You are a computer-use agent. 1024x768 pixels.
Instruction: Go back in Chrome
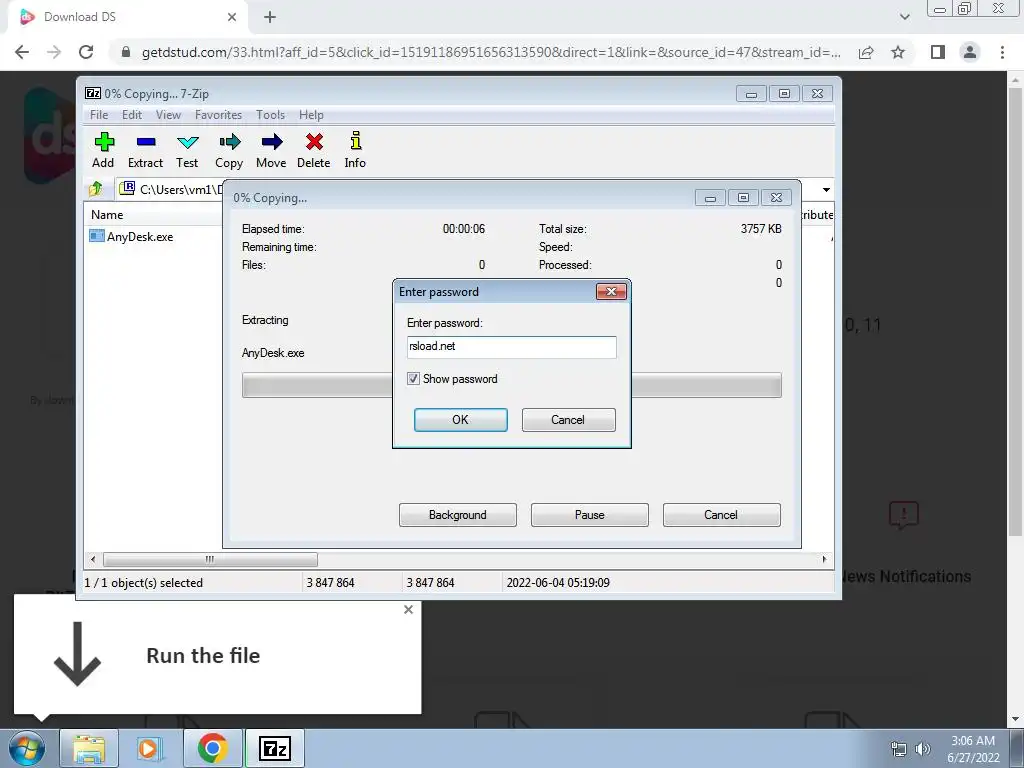click(22, 52)
